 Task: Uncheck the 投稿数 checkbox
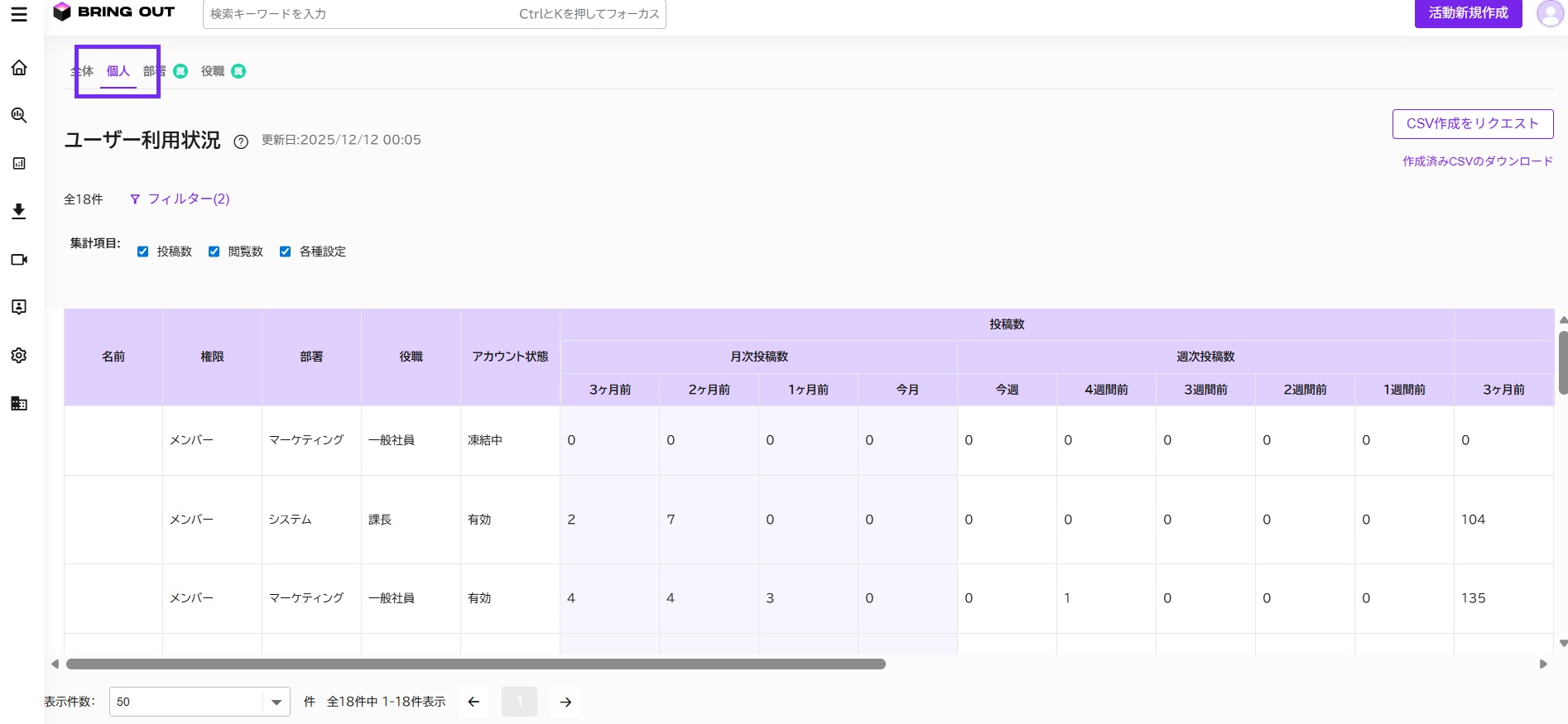click(142, 252)
